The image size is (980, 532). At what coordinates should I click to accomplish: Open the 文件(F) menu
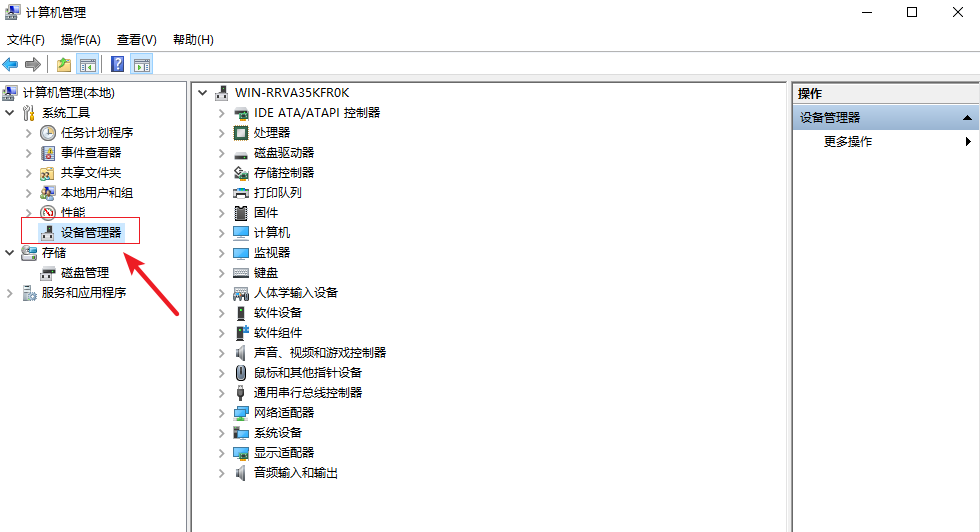click(x=26, y=40)
